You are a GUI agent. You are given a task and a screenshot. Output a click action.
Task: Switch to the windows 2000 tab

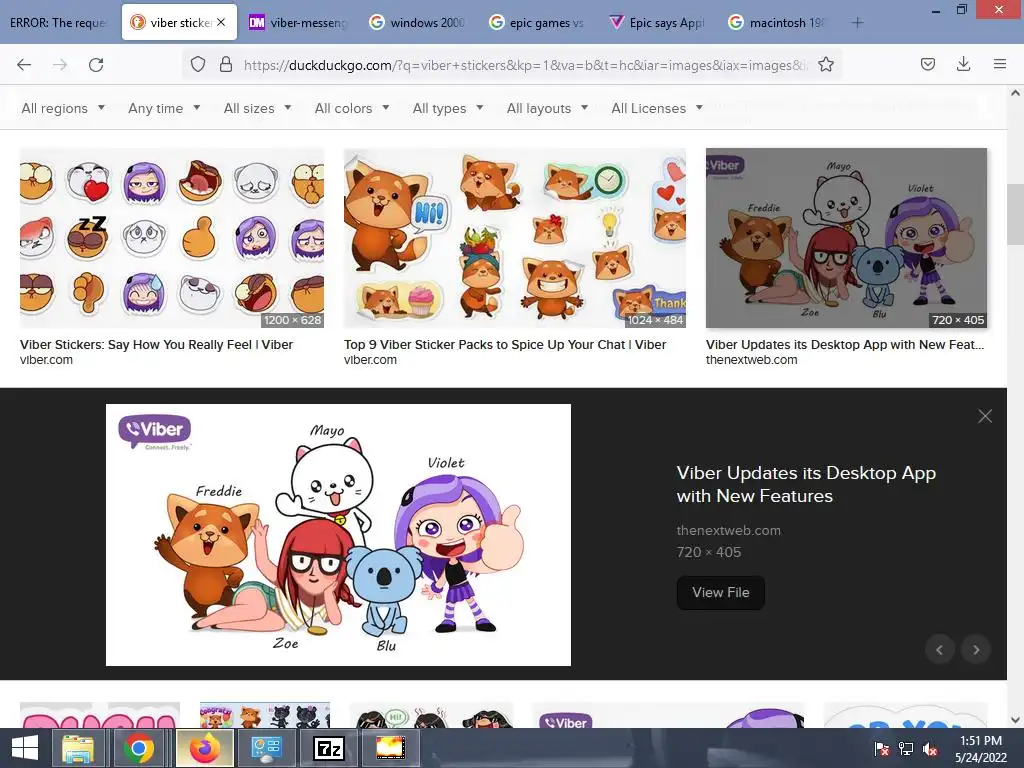pos(418,22)
